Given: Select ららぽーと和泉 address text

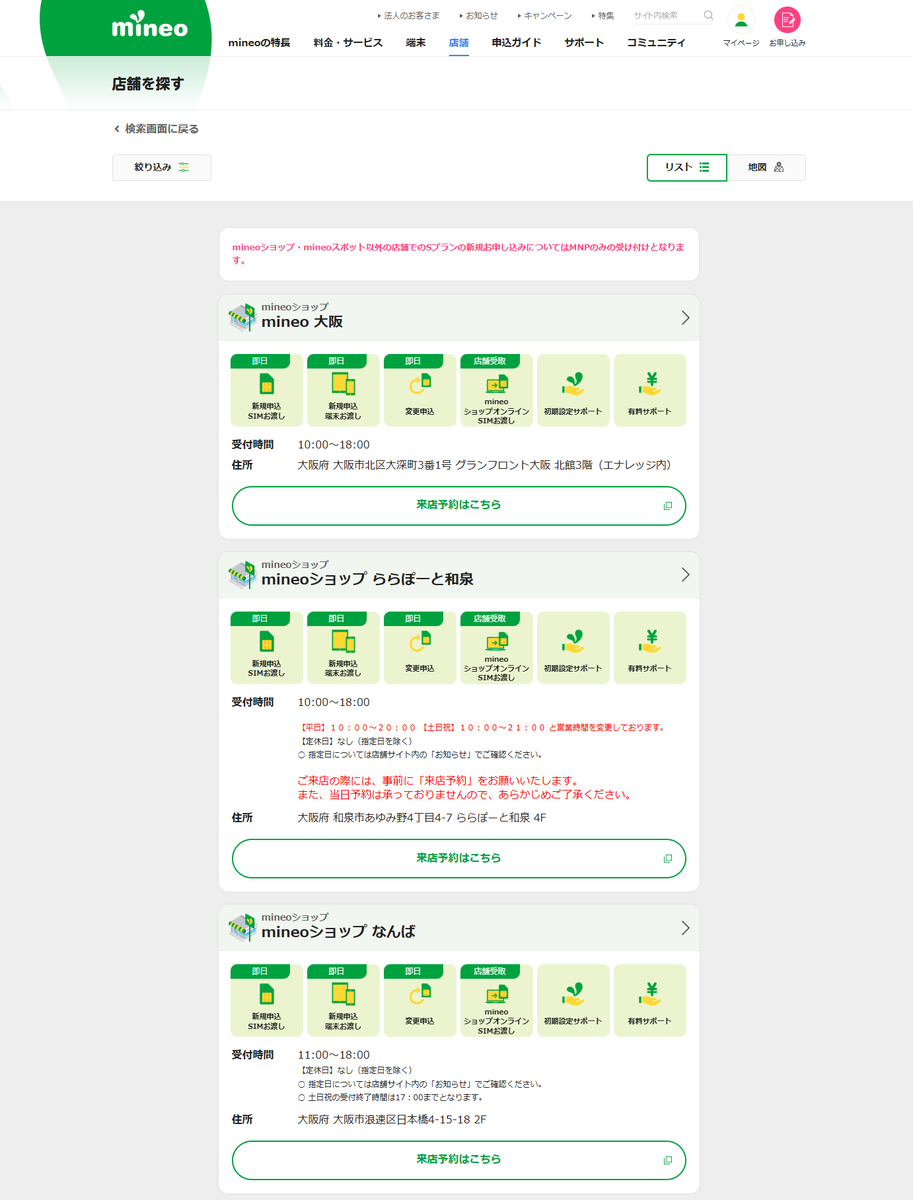Looking at the screenshot, I should click(422, 818).
